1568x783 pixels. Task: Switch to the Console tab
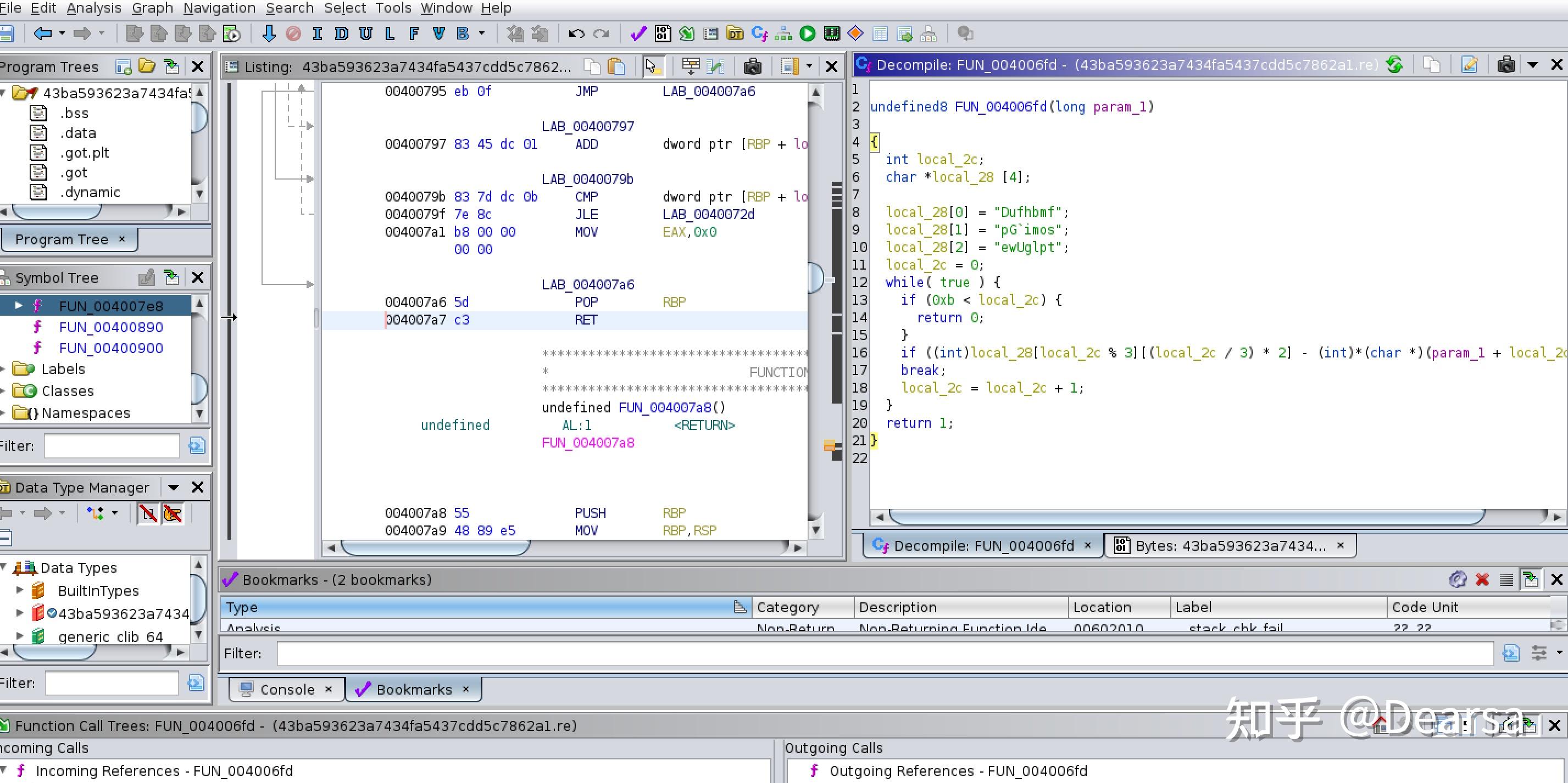287,689
